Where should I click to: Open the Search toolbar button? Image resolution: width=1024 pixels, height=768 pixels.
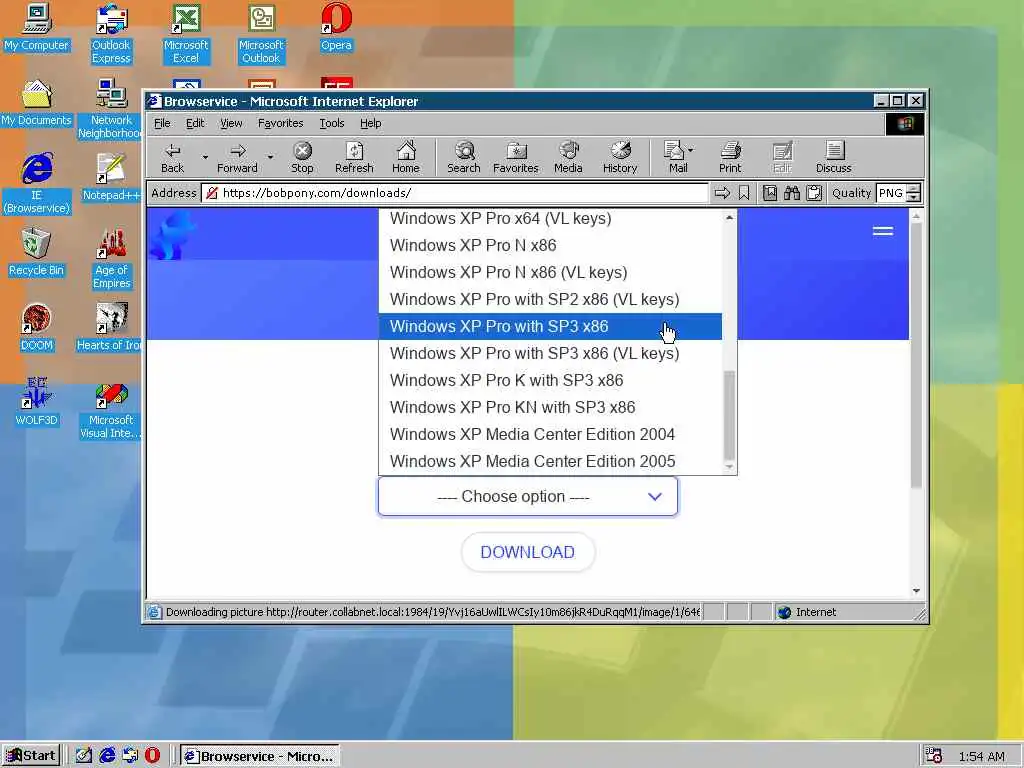pyautogui.click(x=464, y=158)
